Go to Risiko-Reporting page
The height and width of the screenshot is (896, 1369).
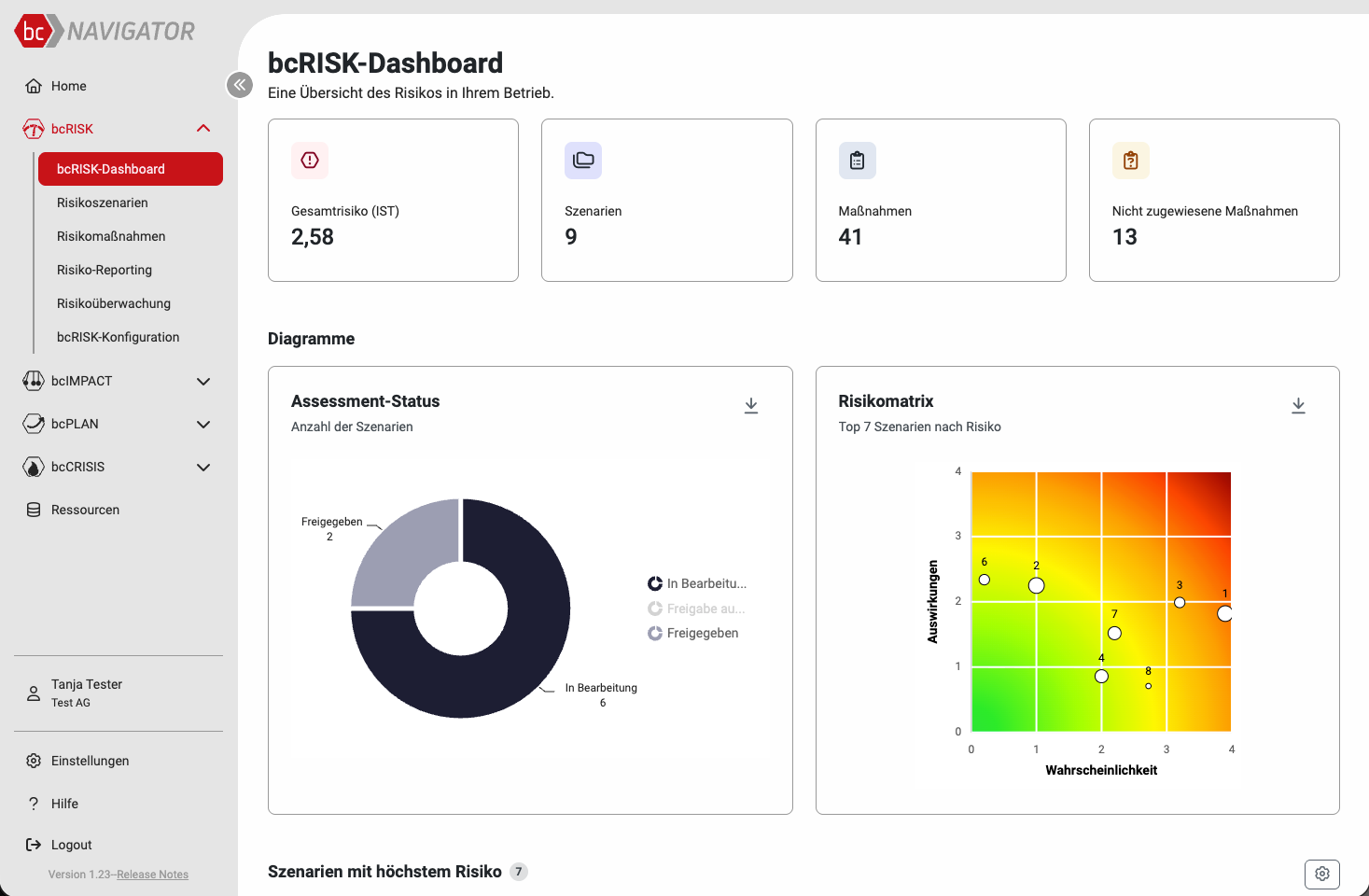click(x=105, y=270)
